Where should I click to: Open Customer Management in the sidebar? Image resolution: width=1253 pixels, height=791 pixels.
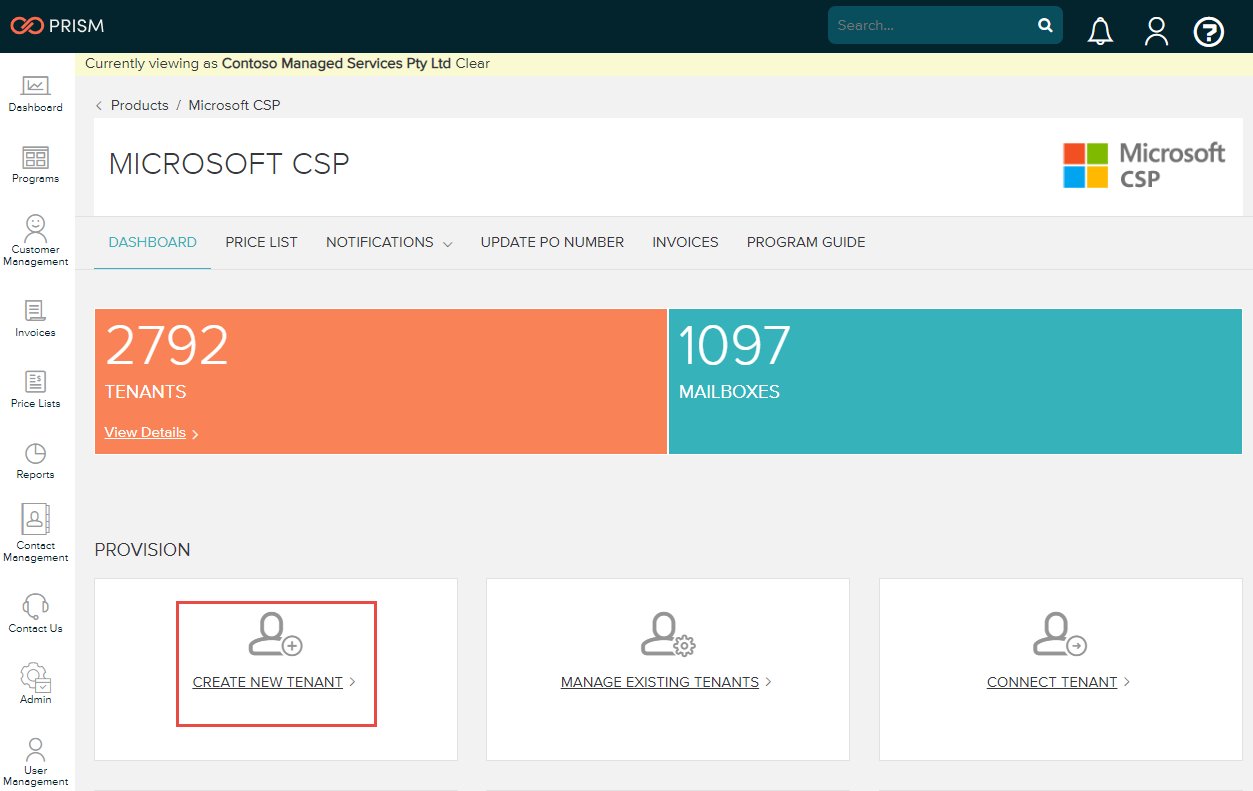coord(36,240)
